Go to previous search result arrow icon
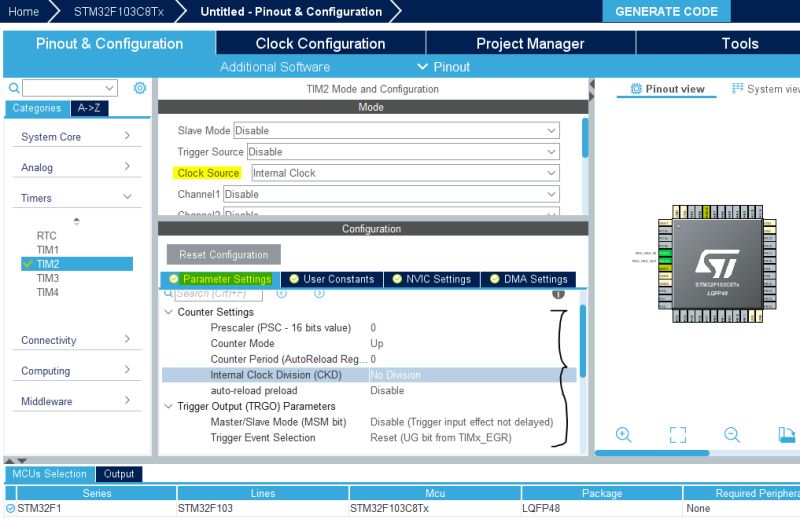Screen dimensions: 800x519 (x=282, y=293)
